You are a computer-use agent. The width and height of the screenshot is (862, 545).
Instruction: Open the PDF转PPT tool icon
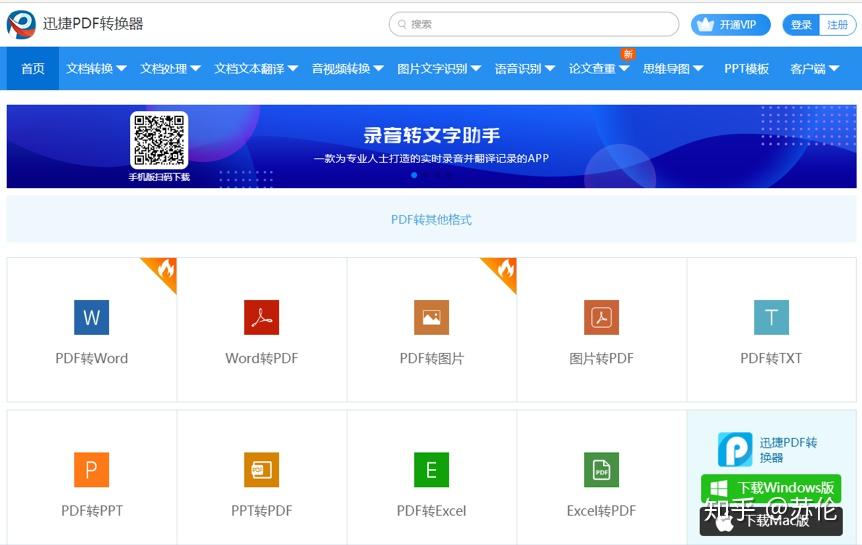[x=91, y=470]
